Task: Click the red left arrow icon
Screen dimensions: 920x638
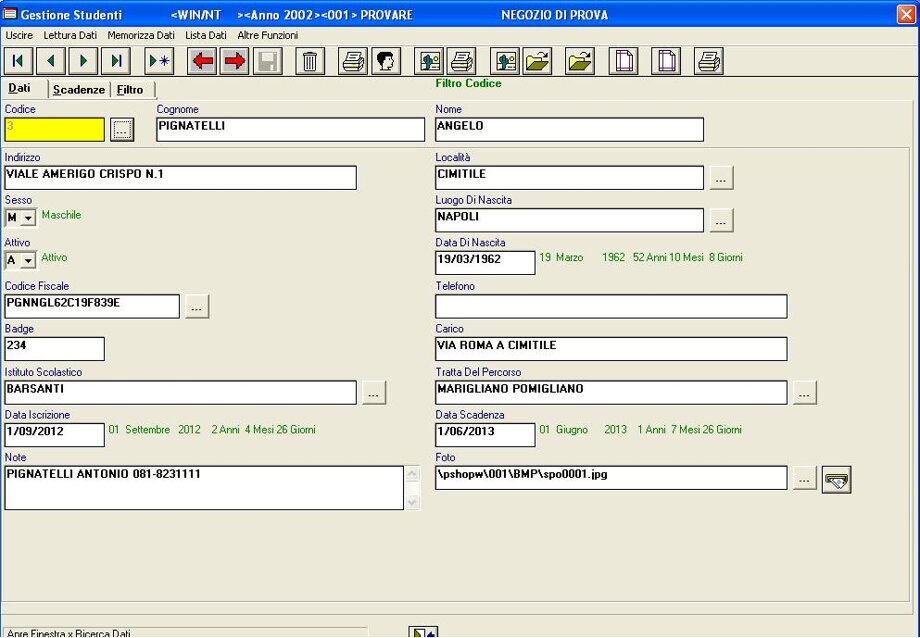Action: pyautogui.click(x=202, y=61)
